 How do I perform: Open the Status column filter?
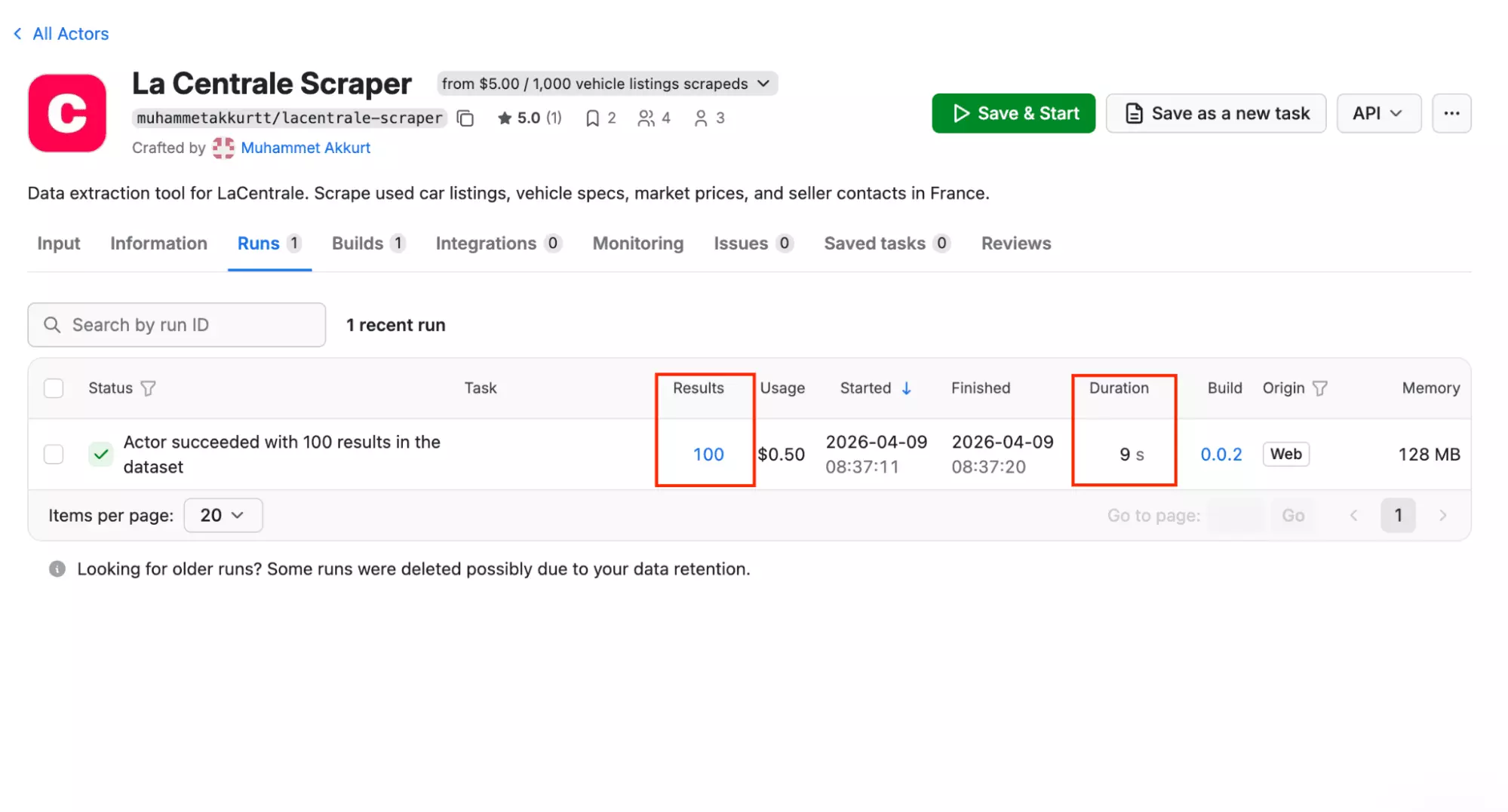tap(149, 388)
